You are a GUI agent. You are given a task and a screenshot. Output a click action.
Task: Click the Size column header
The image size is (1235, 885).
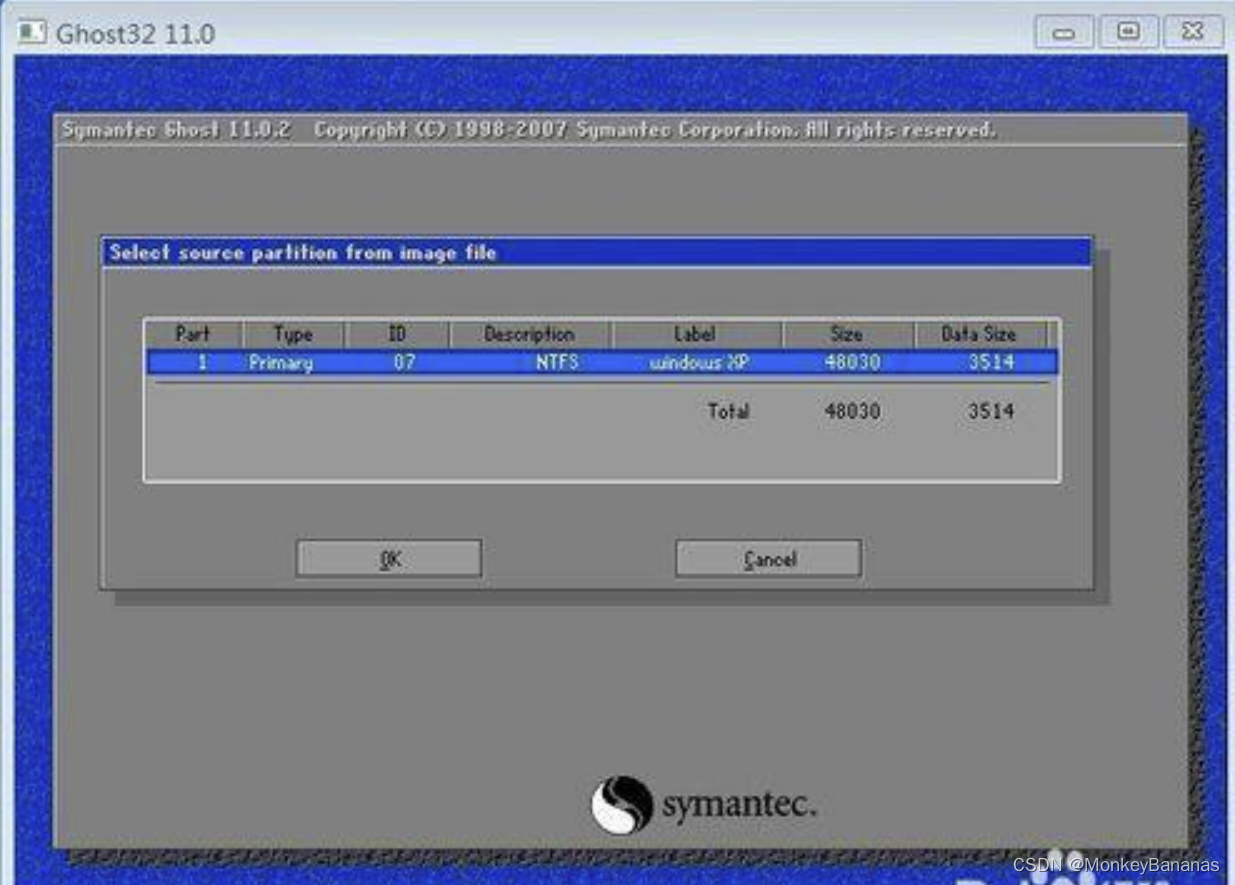[846, 334]
